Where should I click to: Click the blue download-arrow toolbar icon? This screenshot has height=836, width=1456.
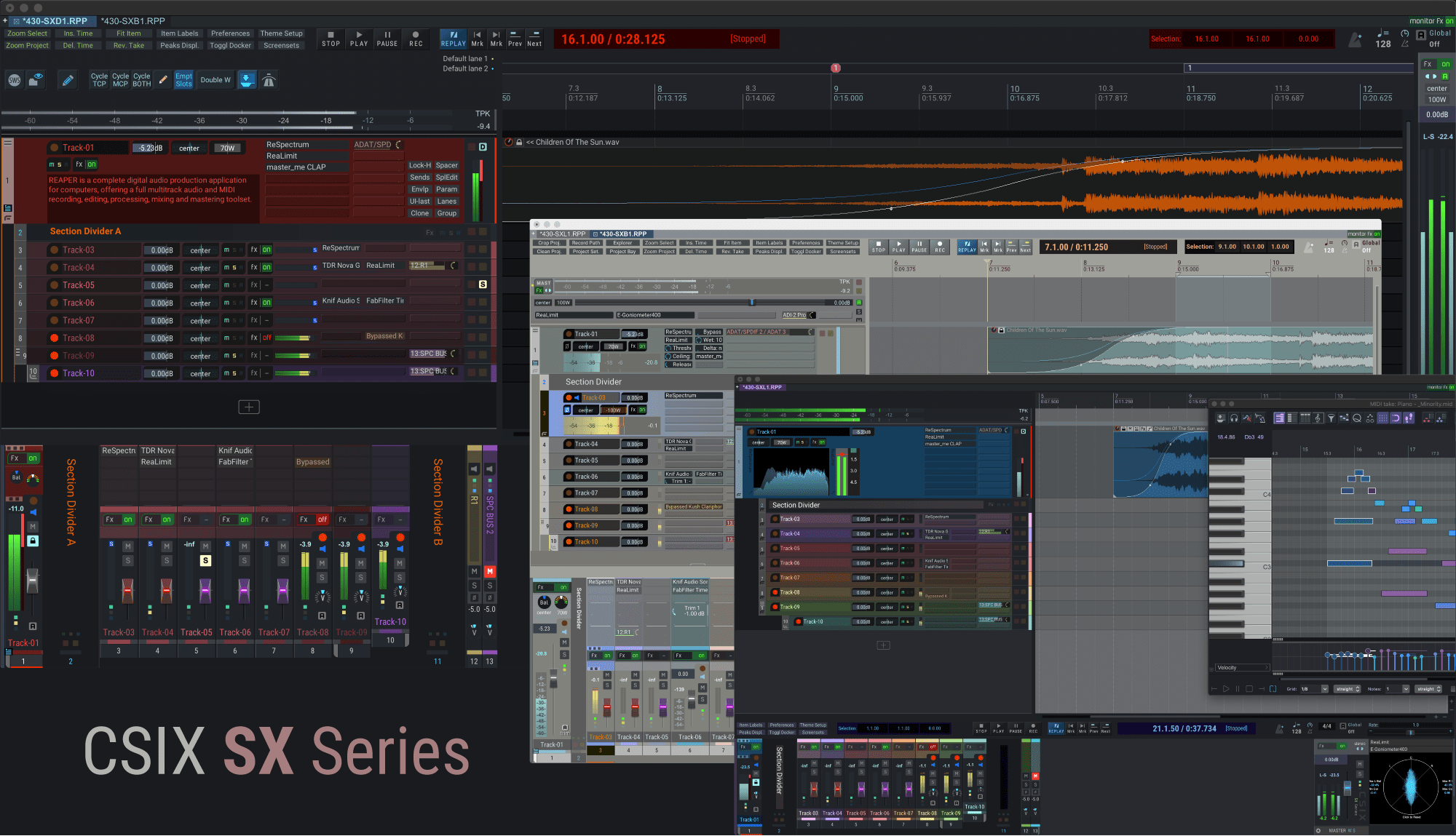click(x=248, y=80)
